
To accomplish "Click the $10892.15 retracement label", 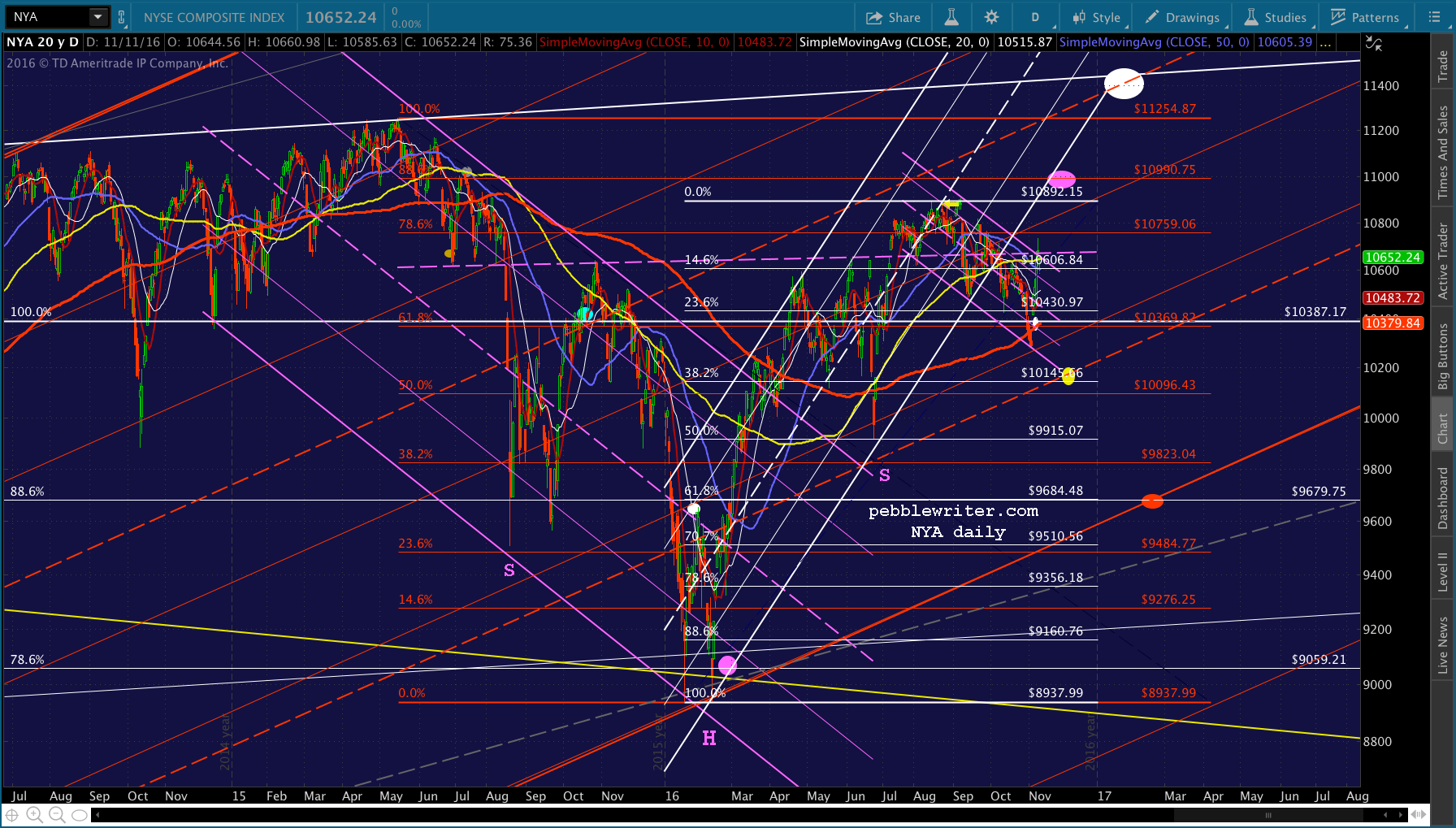I will click(x=1052, y=192).
